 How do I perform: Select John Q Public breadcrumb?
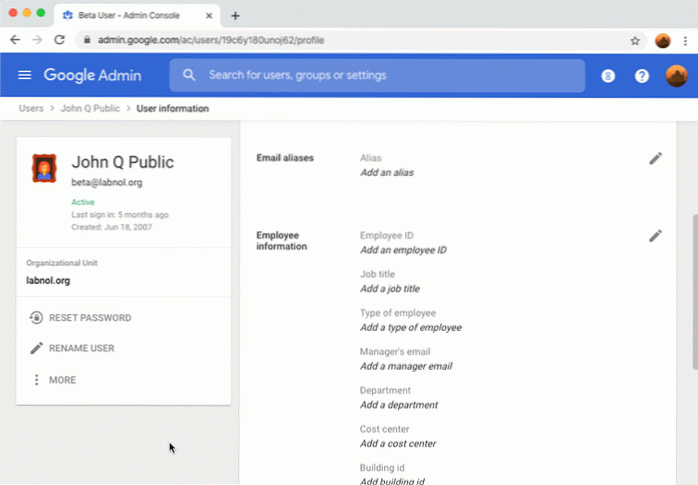91,108
